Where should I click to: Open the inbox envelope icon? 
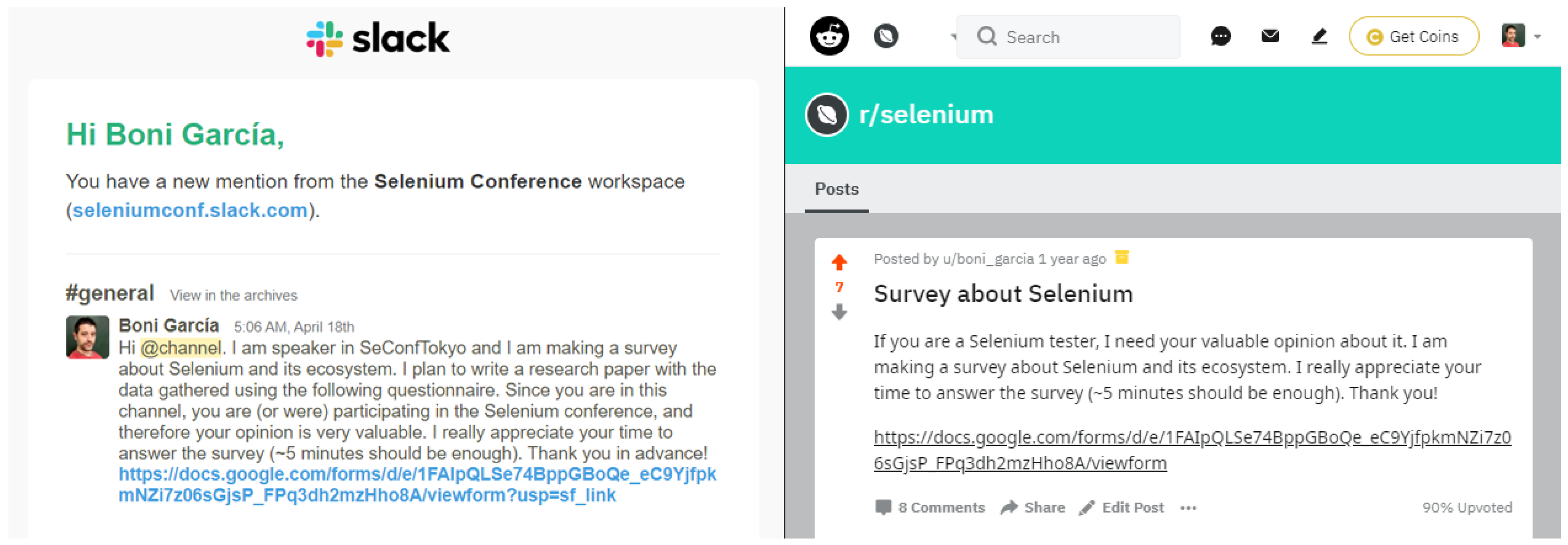[x=1270, y=36]
